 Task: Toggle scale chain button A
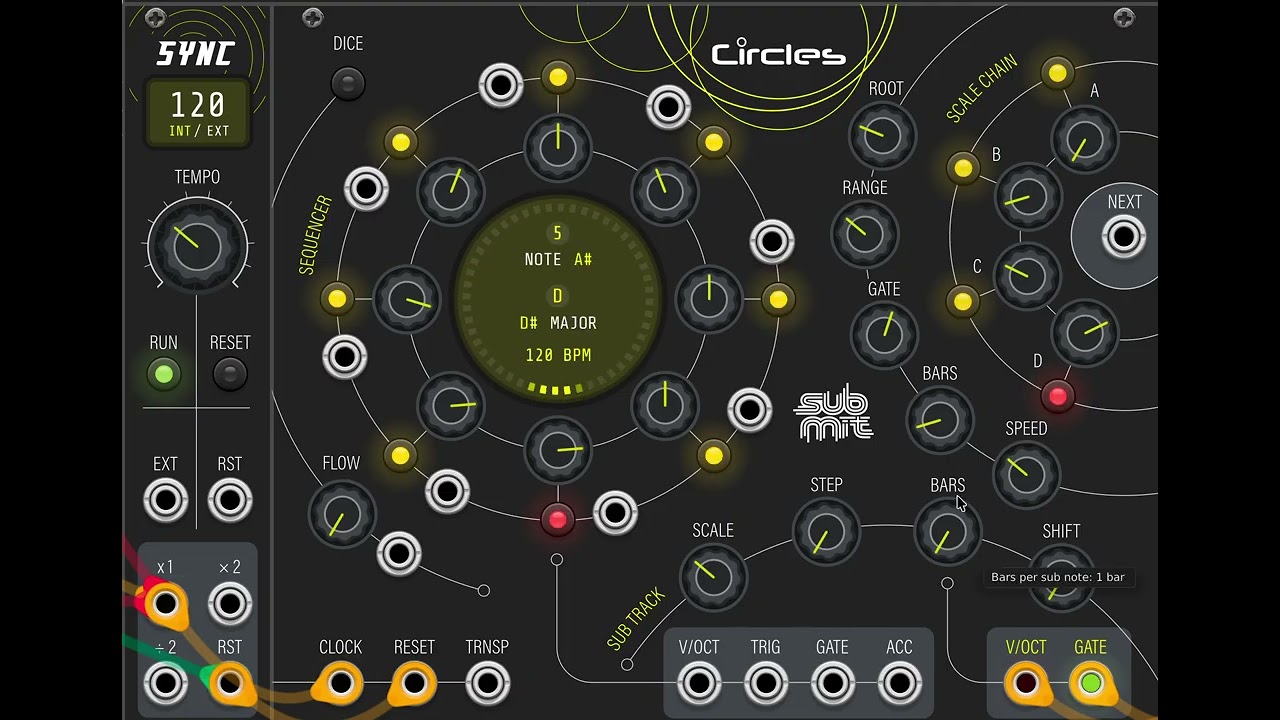(x=1057, y=72)
